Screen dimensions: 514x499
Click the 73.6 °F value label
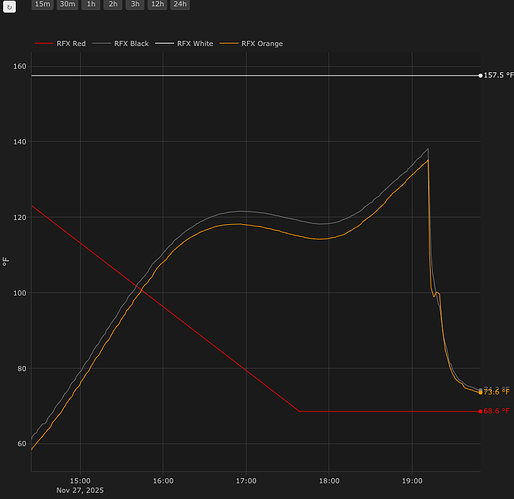[496, 392]
